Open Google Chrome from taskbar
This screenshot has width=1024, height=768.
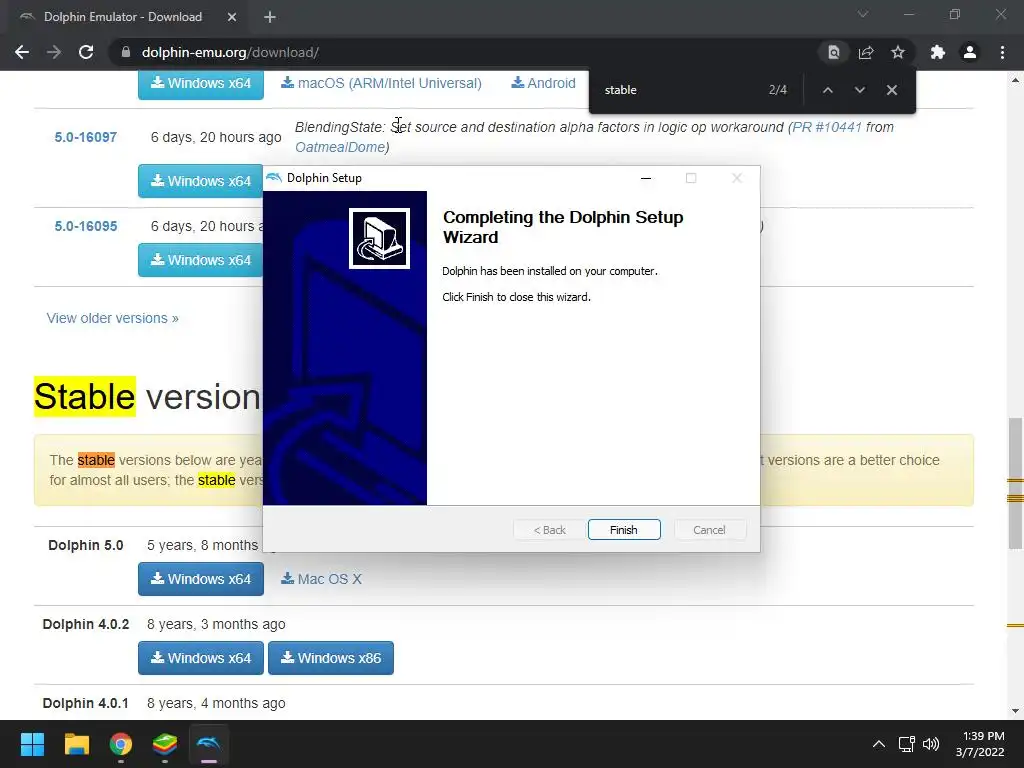click(121, 744)
